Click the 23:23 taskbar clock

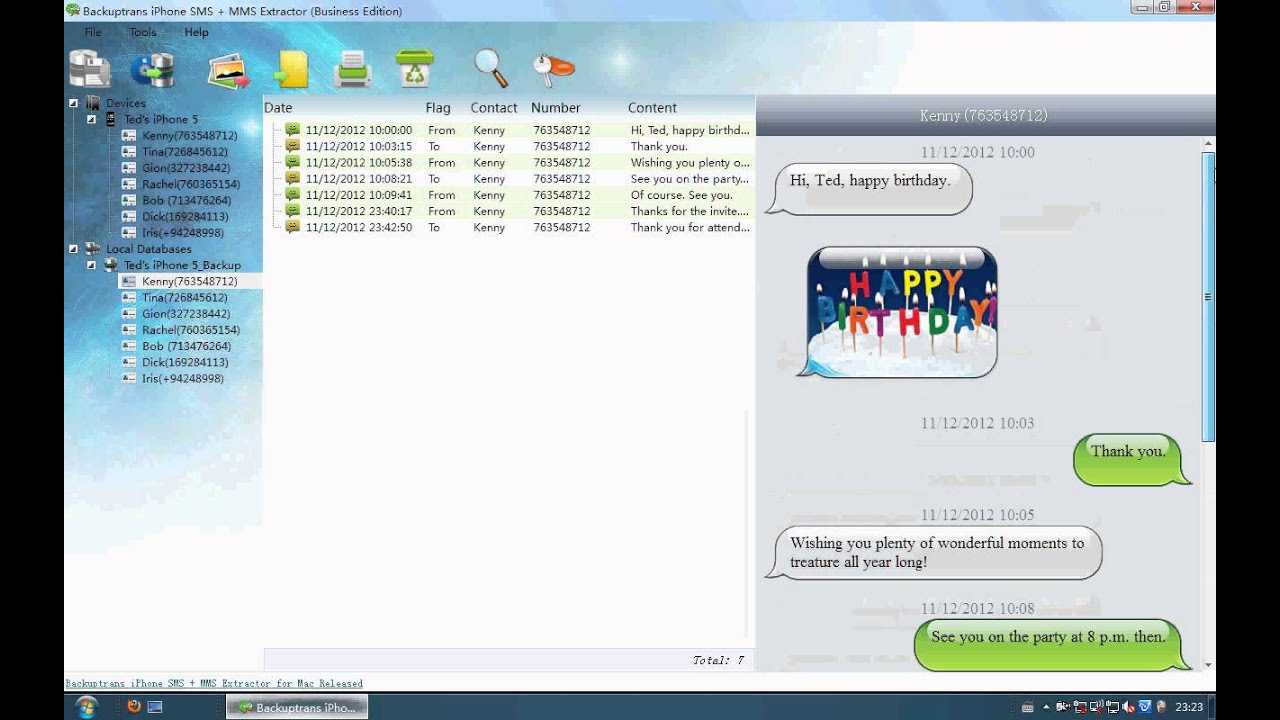pyautogui.click(x=1189, y=707)
